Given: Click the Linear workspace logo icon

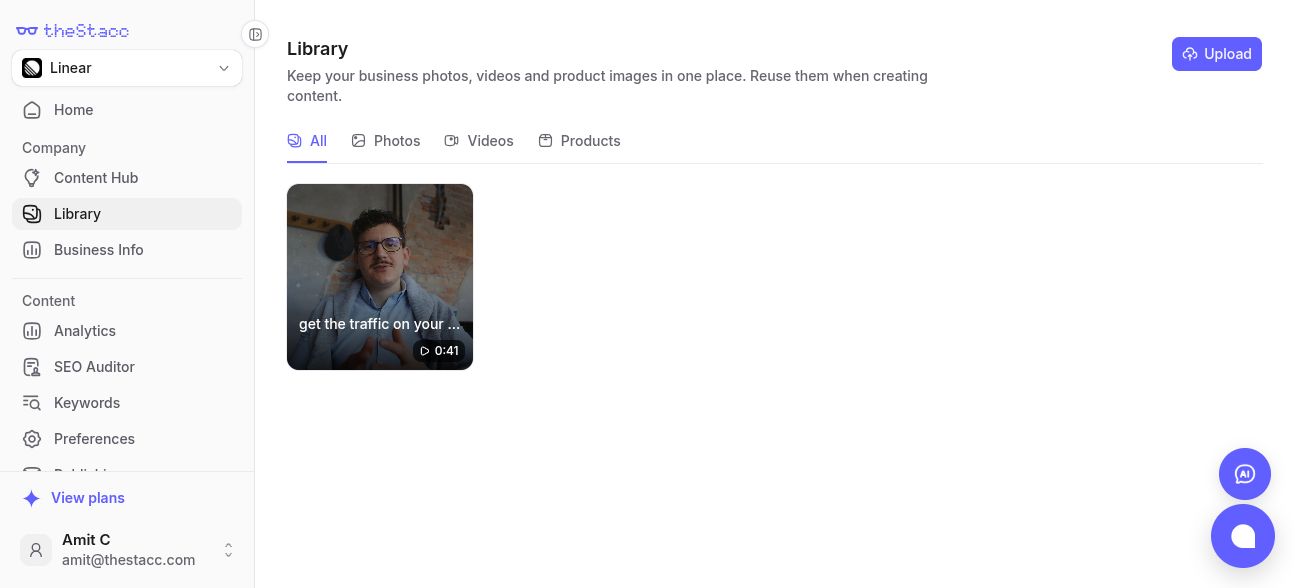Looking at the screenshot, I should point(32,68).
